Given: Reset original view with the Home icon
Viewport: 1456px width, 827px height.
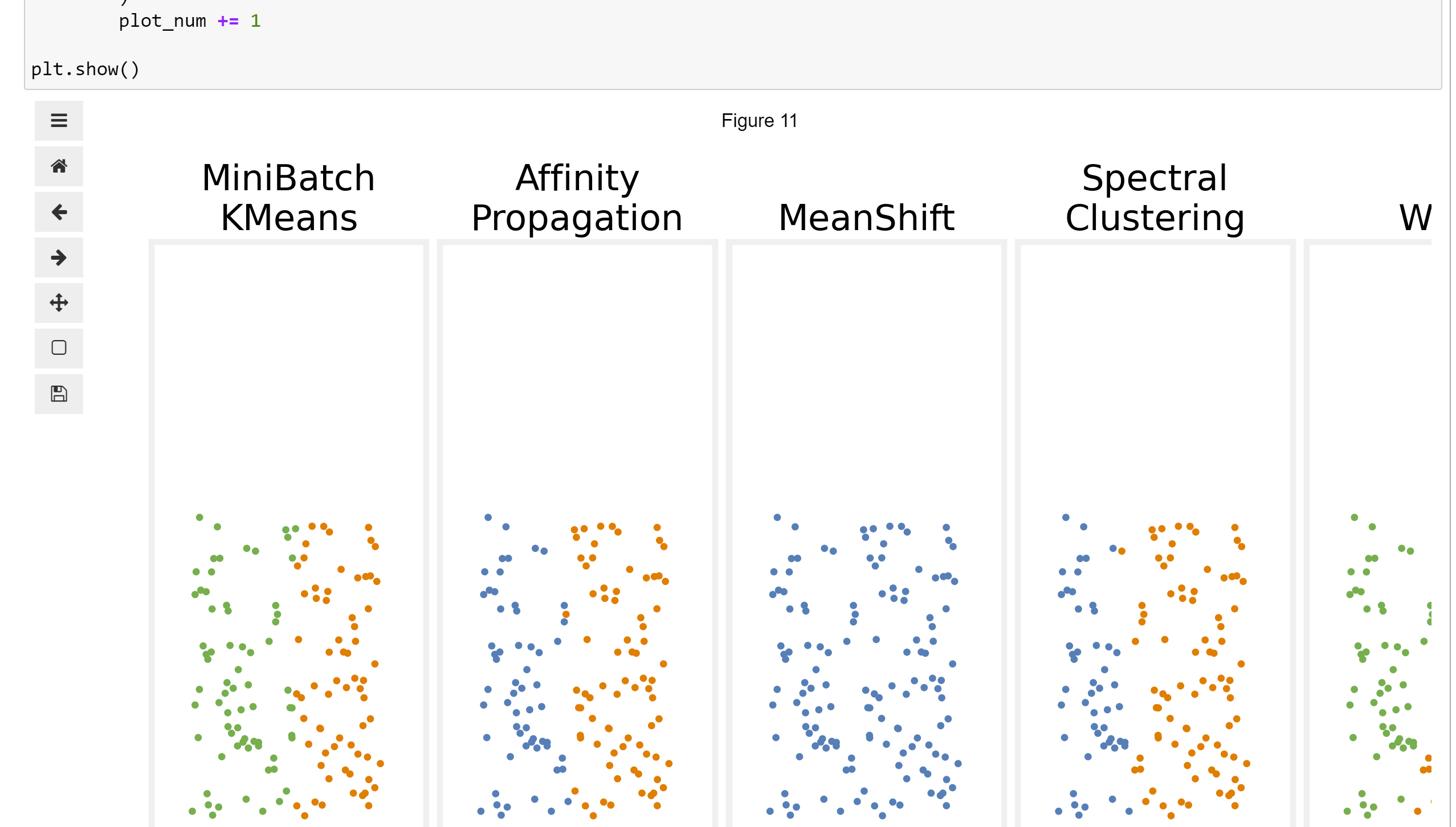Looking at the screenshot, I should pos(59,166).
